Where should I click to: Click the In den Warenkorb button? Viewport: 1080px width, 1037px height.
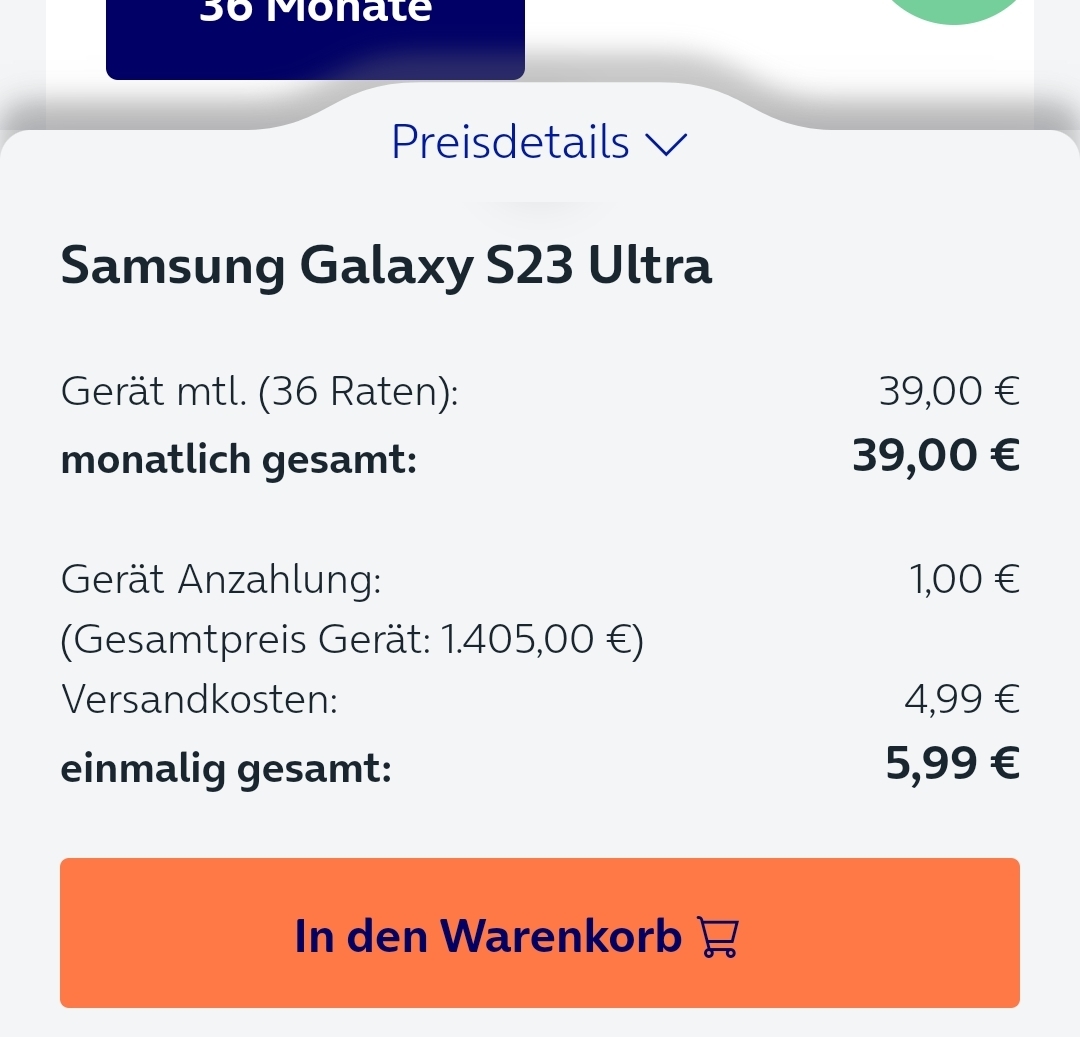(x=539, y=933)
